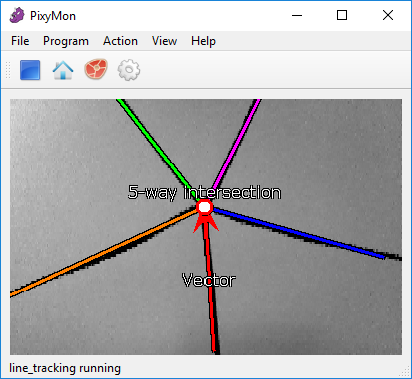Image resolution: width=412 pixels, height=379 pixels.
Task: Click the 'Vector' label in video
Action: tap(209, 280)
